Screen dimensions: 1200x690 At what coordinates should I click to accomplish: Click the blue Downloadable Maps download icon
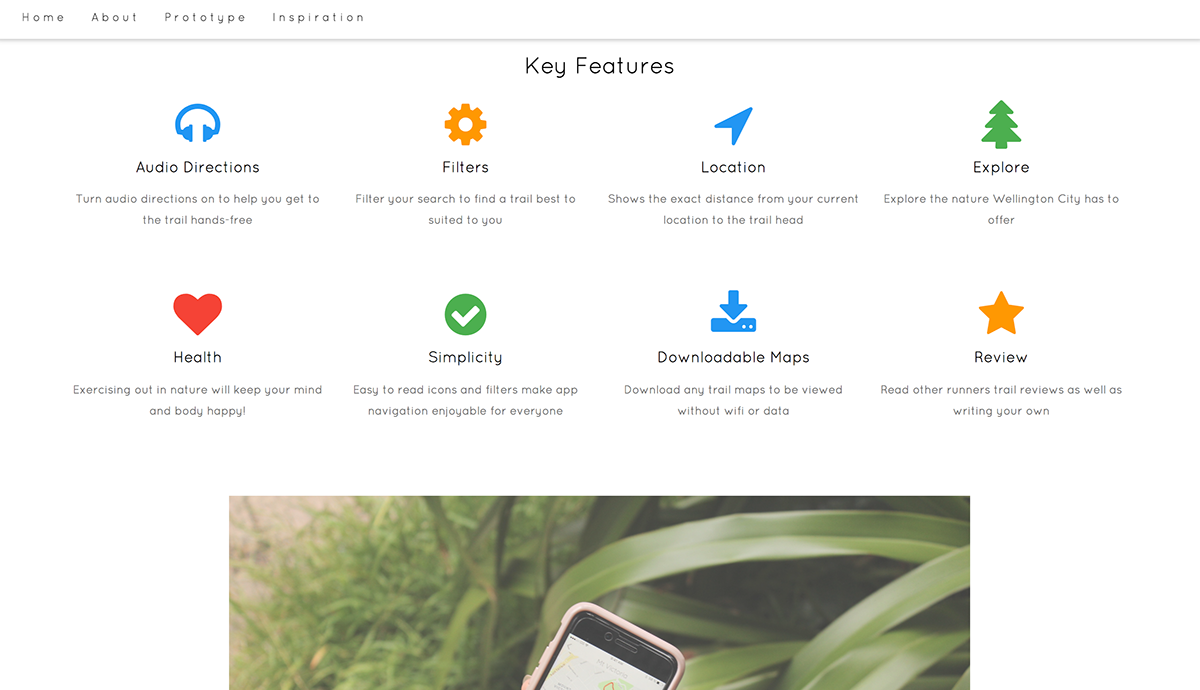point(733,312)
